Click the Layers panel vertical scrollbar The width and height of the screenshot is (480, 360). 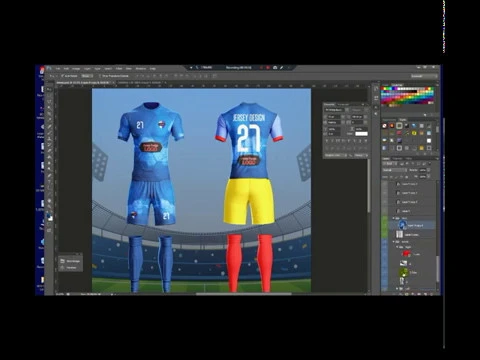[437, 269]
